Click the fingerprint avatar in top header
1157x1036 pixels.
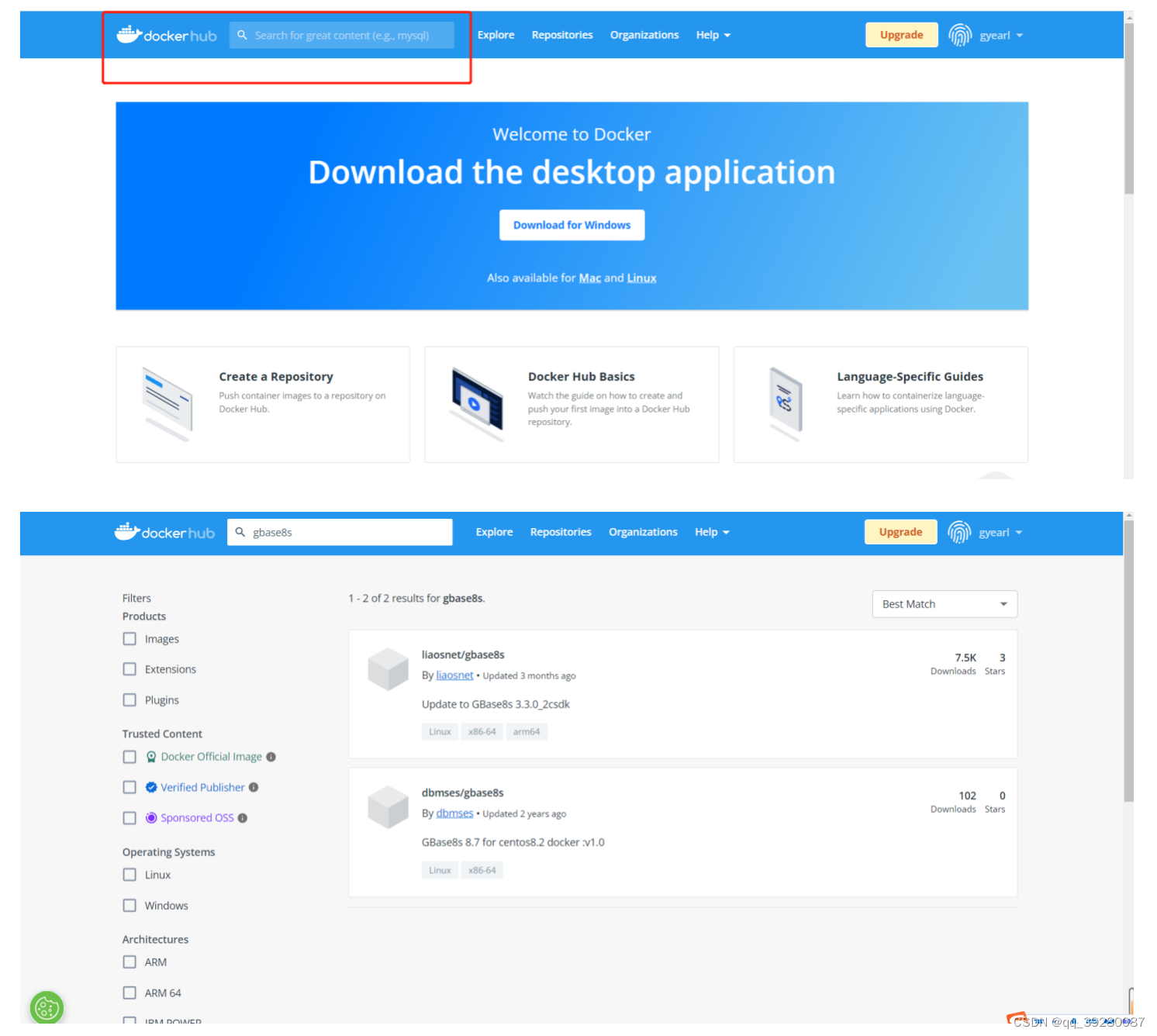[960, 35]
